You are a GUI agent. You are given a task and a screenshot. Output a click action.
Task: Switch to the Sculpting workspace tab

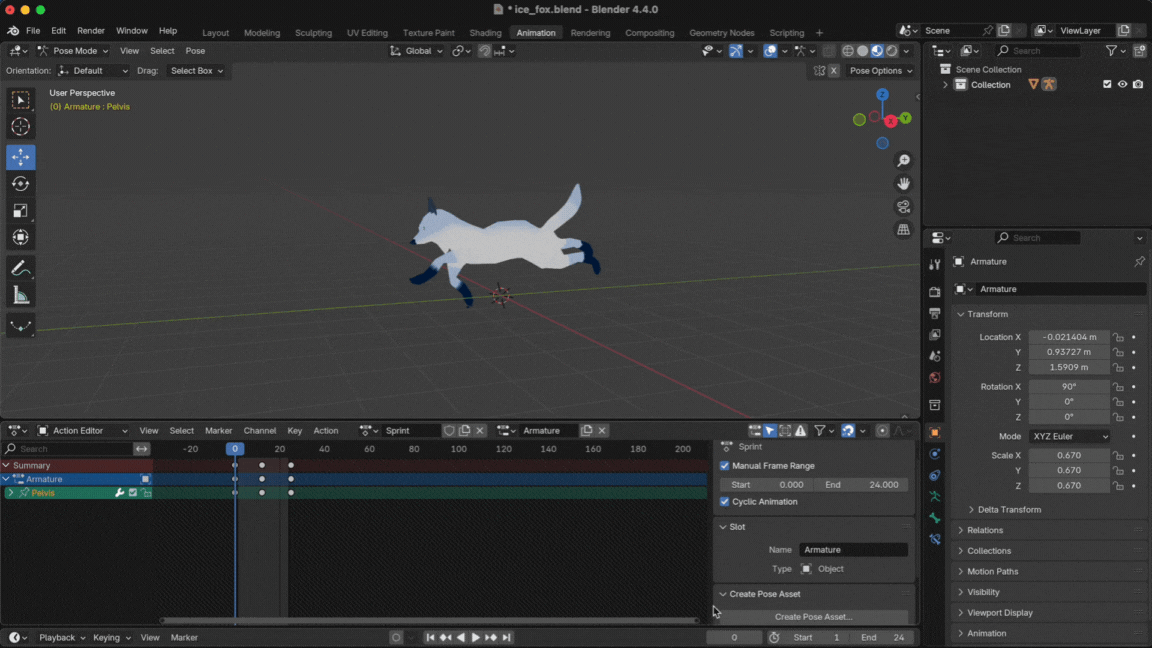coord(313,32)
